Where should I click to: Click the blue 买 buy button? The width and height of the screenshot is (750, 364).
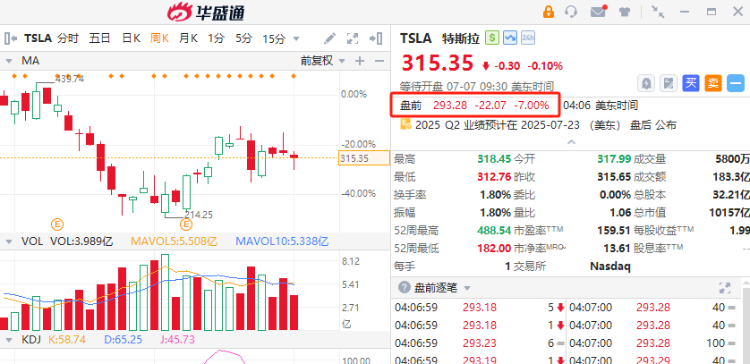point(690,83)
